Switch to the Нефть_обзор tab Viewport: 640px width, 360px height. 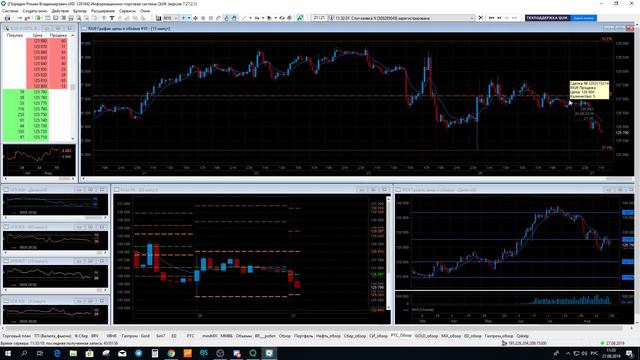(328, 336)
